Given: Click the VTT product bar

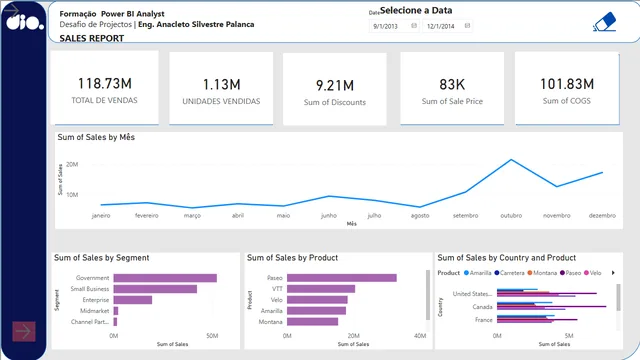Looking at the screenshot, I should 321,289.
